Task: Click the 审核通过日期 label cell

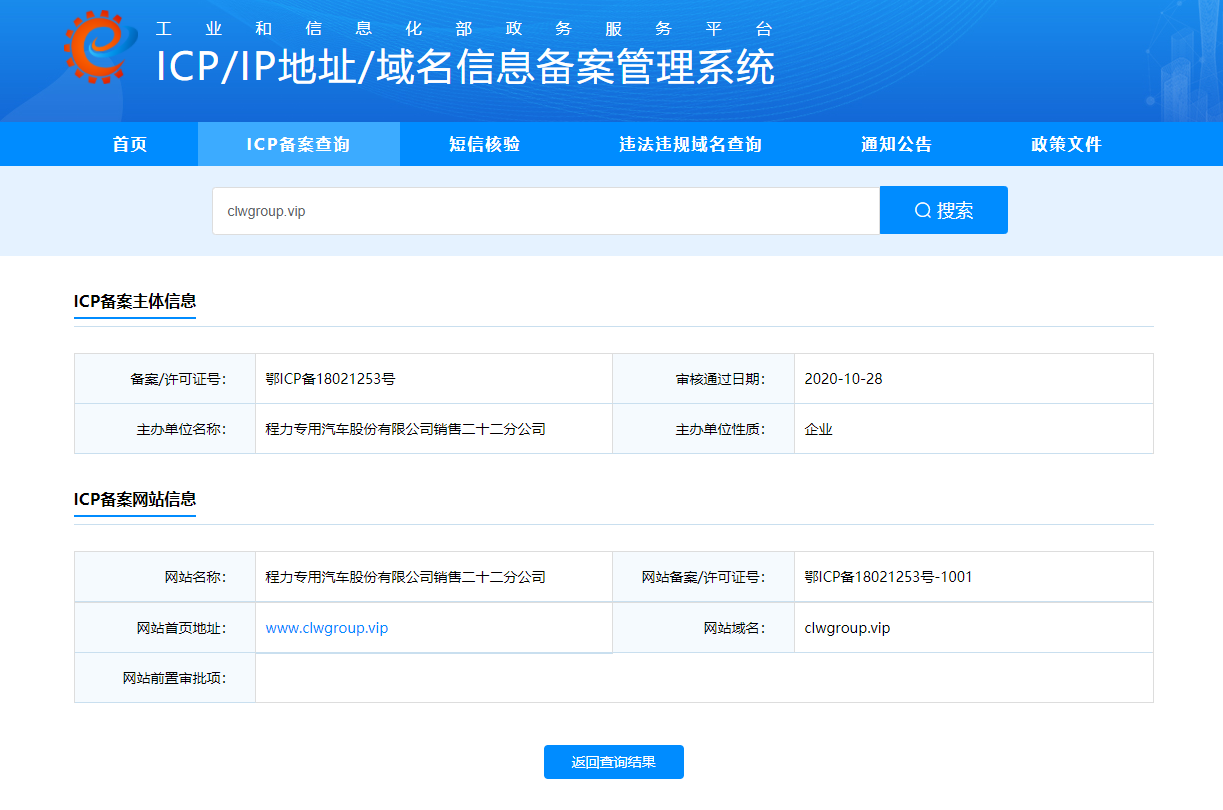Action: (704, 379)
